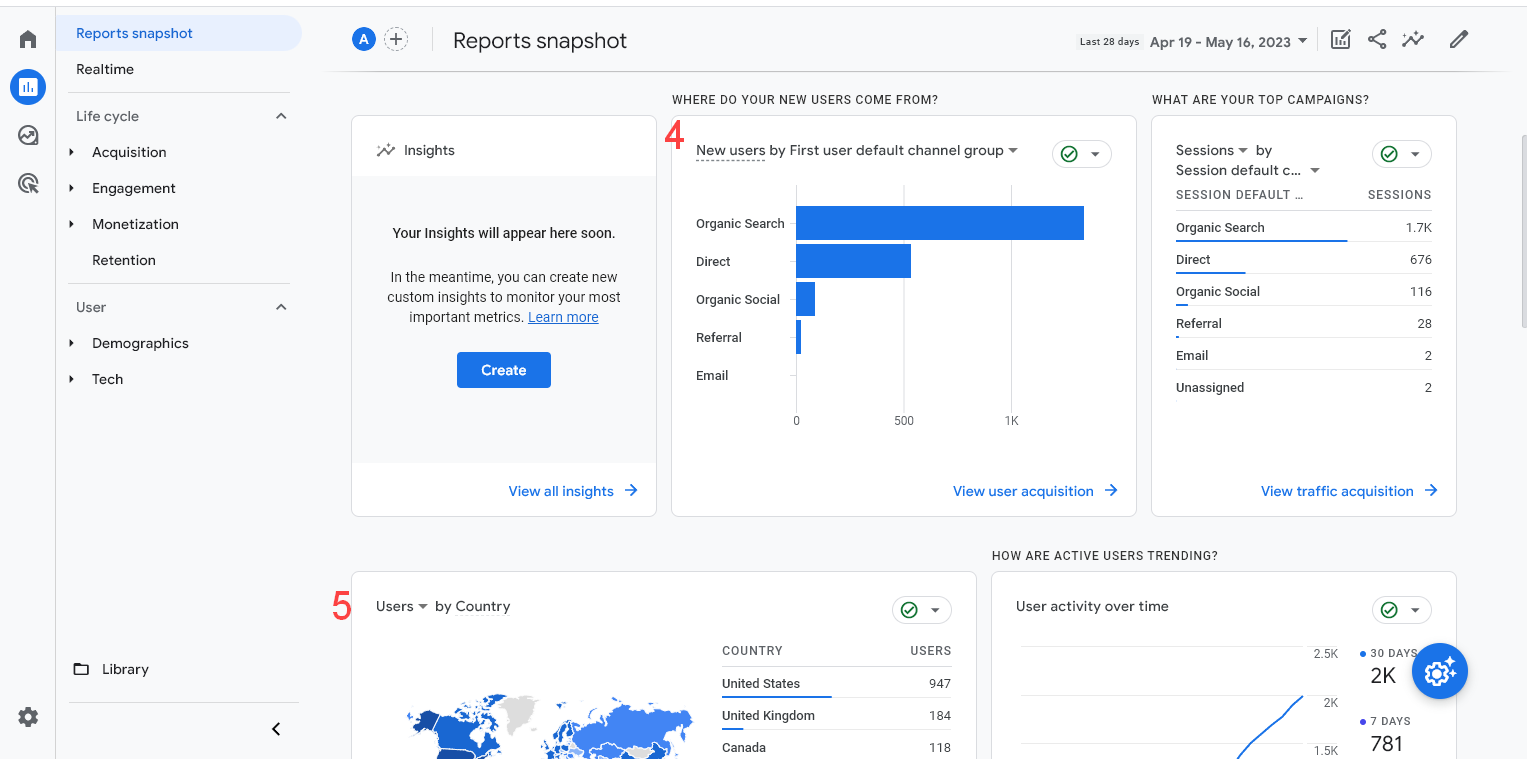The image size is (1527, 759).
Task: Collapse the Life cycle section
Action: 281,116
